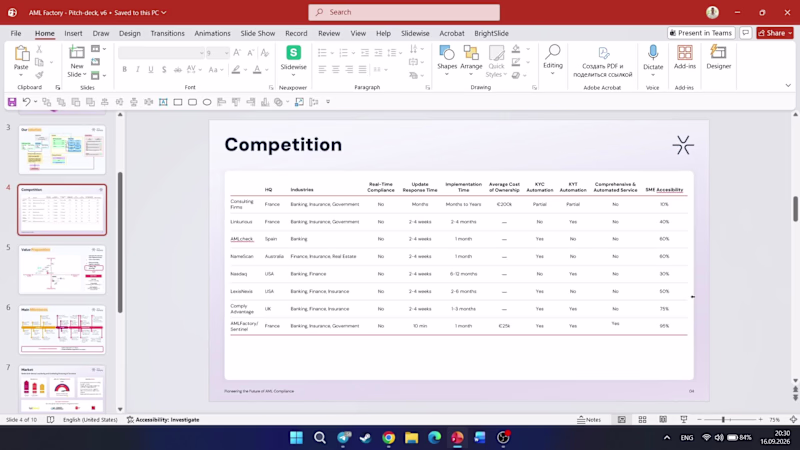800x450 pixels.
Task: Open the font size dropdown
Action: point(226,53)
